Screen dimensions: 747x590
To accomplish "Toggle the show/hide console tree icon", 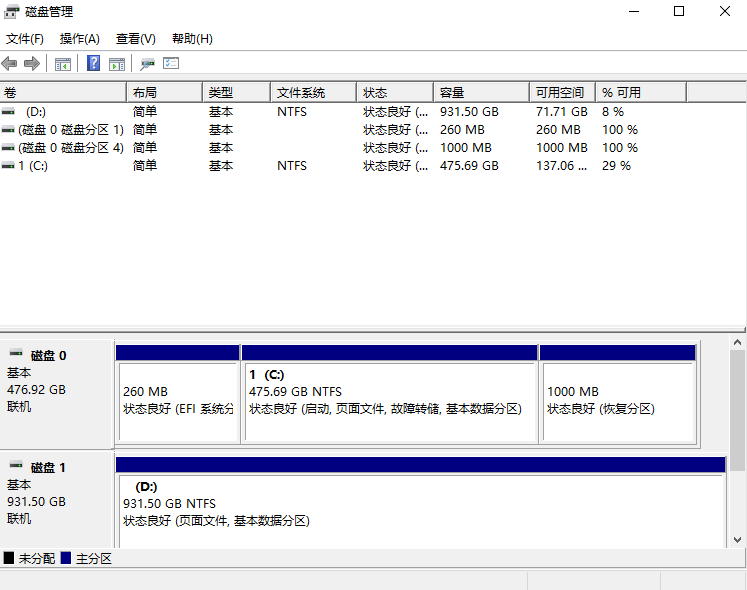I will [x=63, y=64].
